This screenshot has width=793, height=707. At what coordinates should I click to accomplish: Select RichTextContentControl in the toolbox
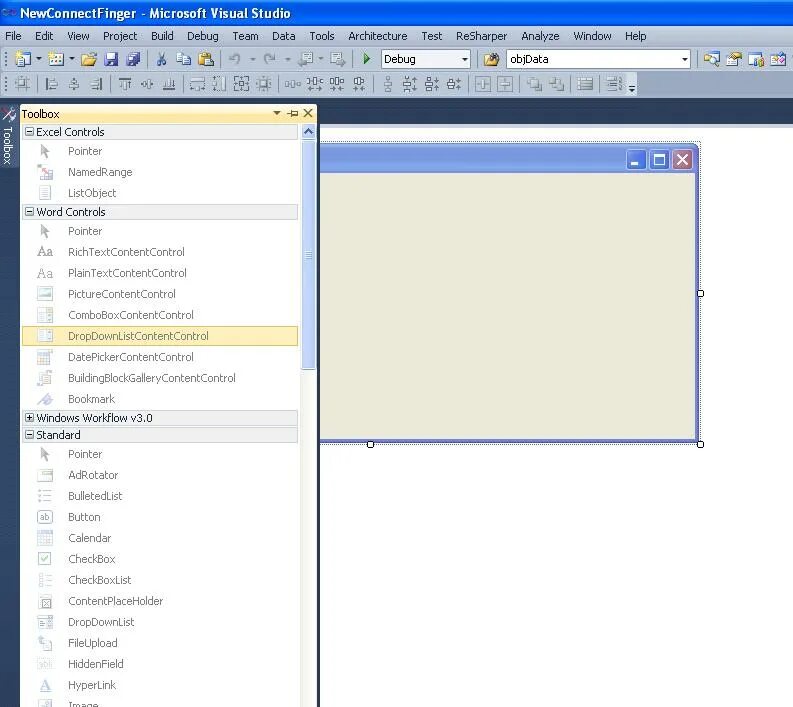pos(160,252)
